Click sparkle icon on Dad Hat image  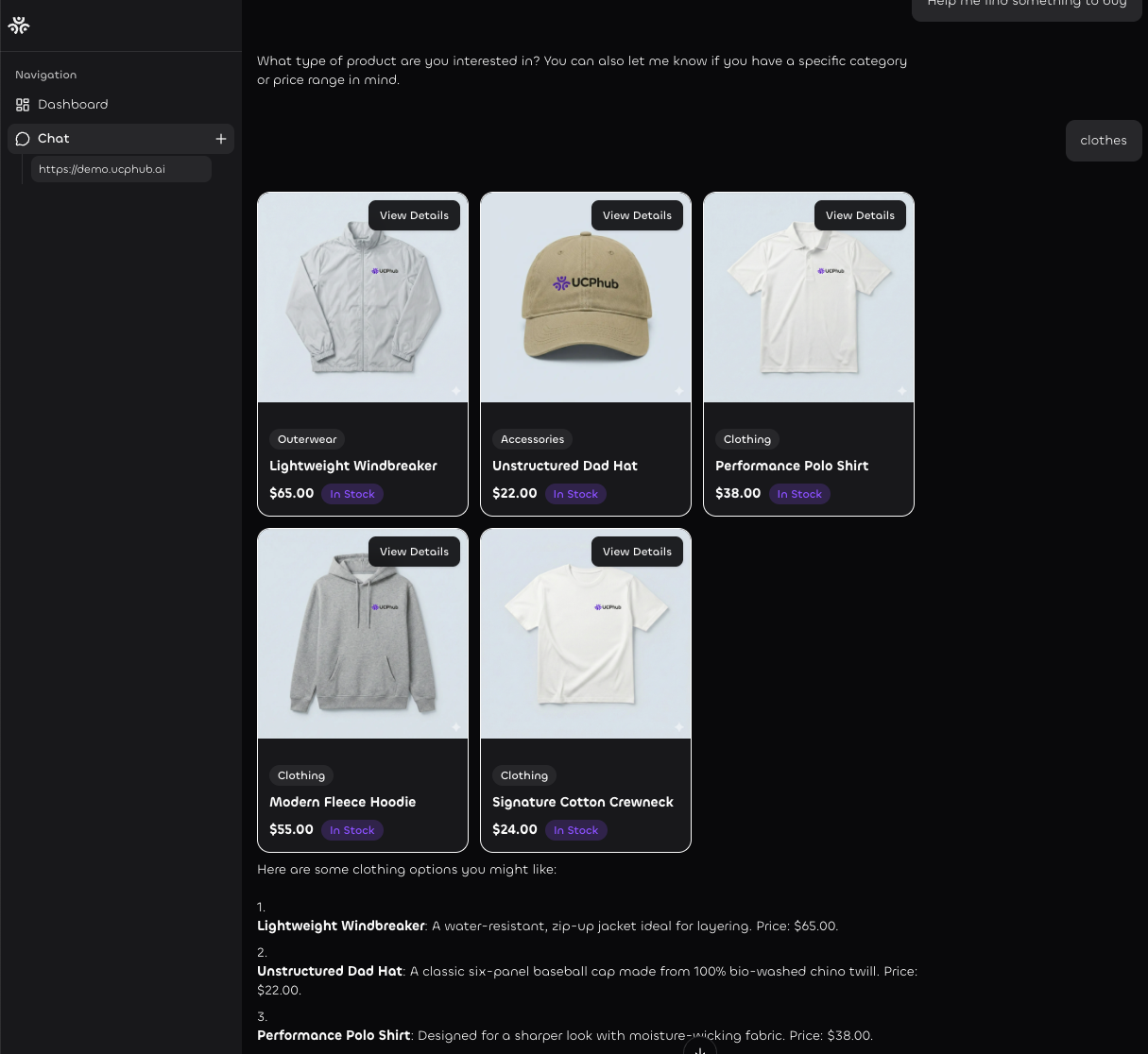[678, 390]
